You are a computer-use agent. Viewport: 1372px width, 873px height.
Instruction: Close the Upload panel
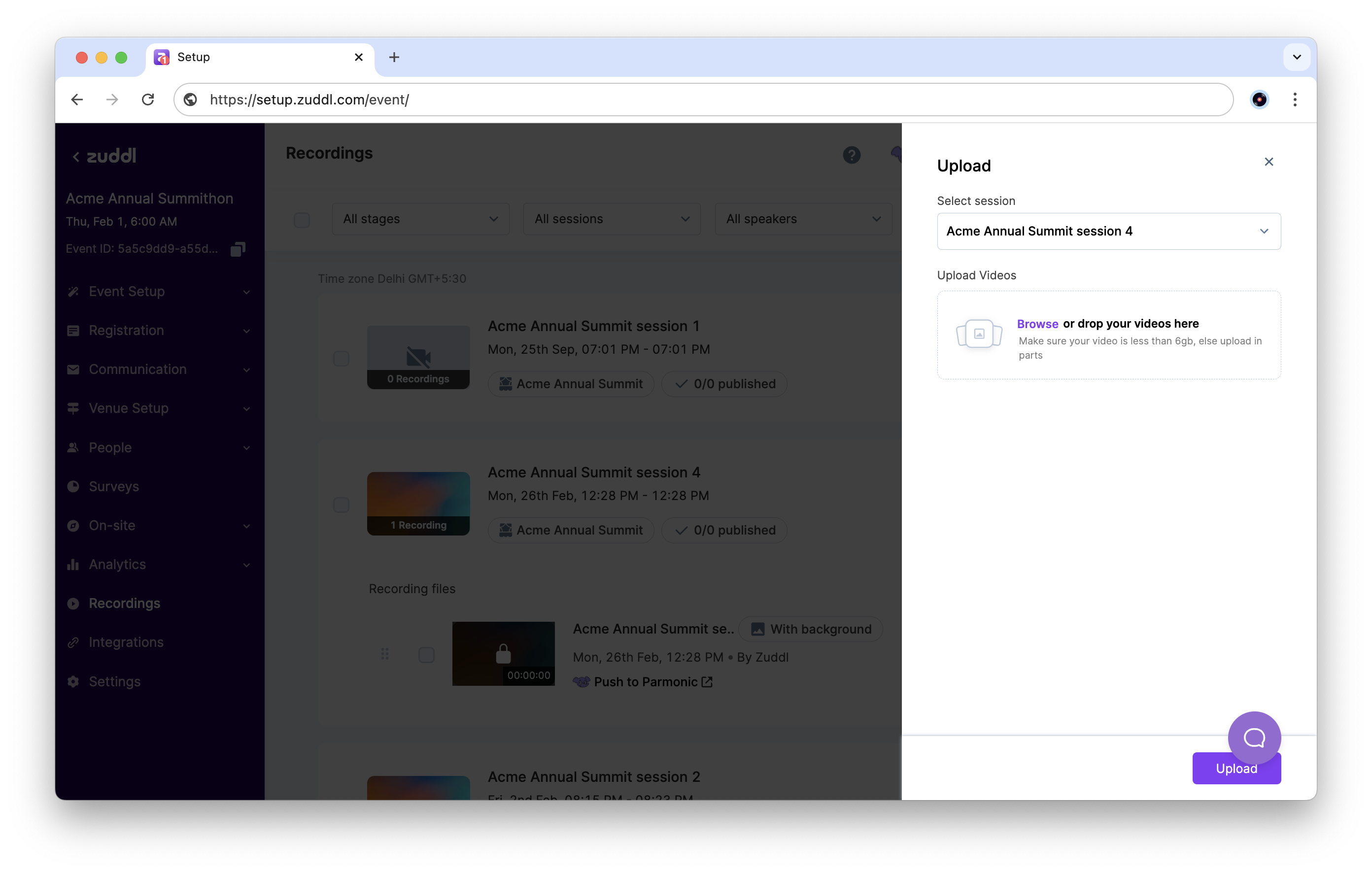[1269, 162]
